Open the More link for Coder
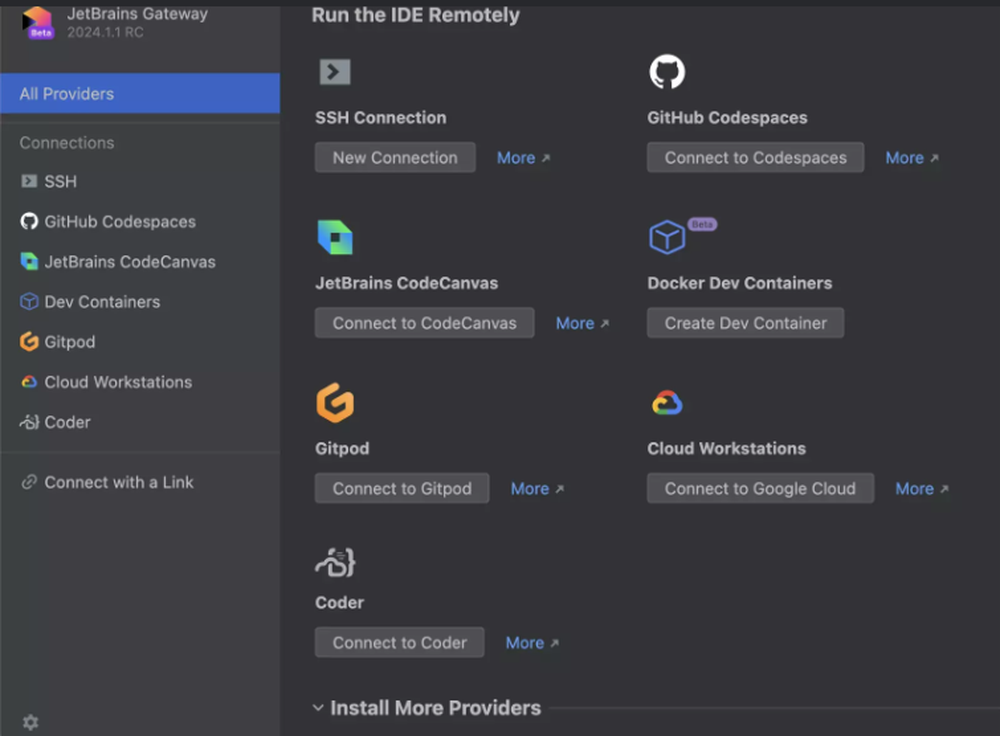 [x=532, y=643]
